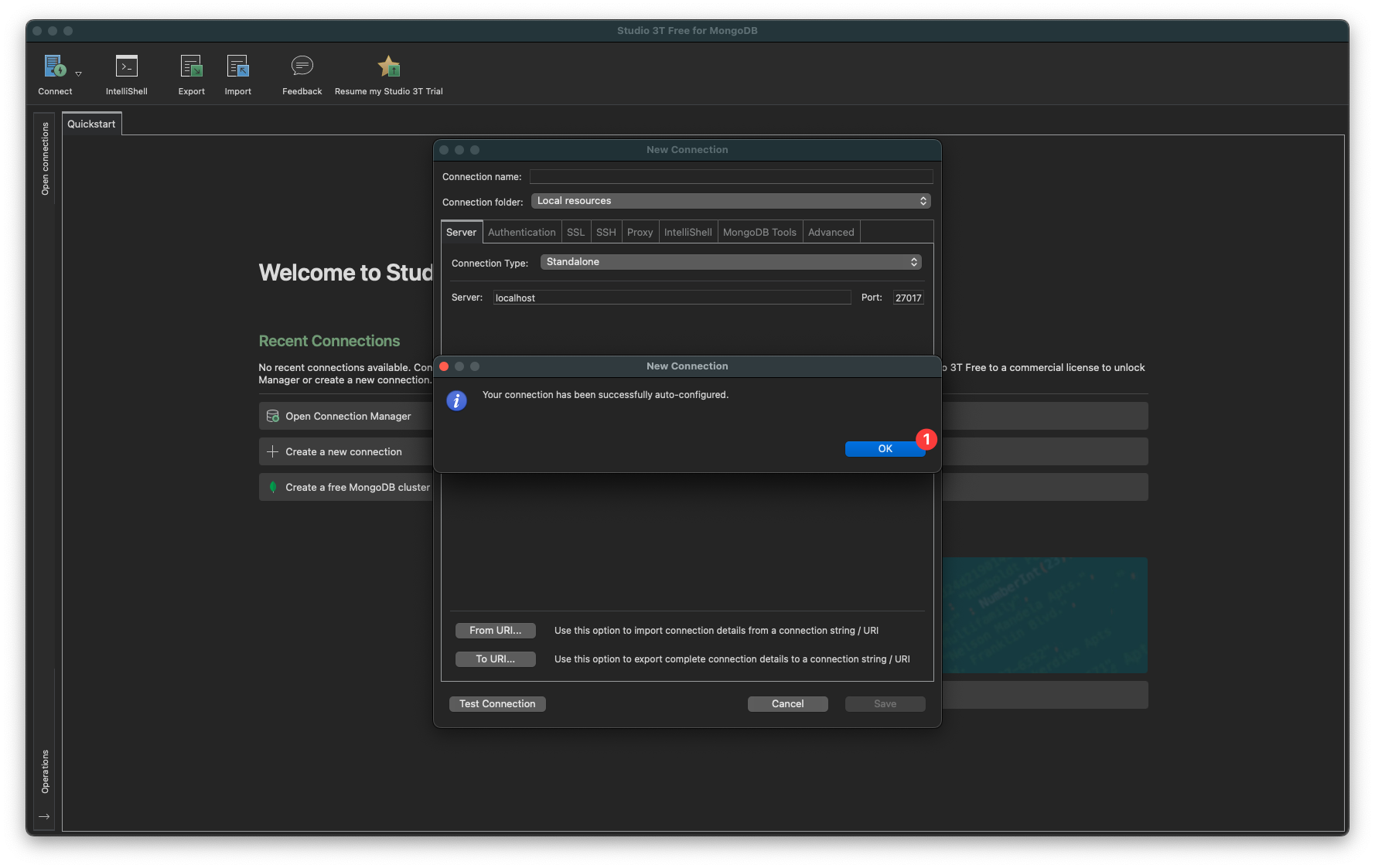Image resolution: width=1375 pixels, height=868 pixels.
Task: Open the Open connections side panel
Action: pos(45,158)
